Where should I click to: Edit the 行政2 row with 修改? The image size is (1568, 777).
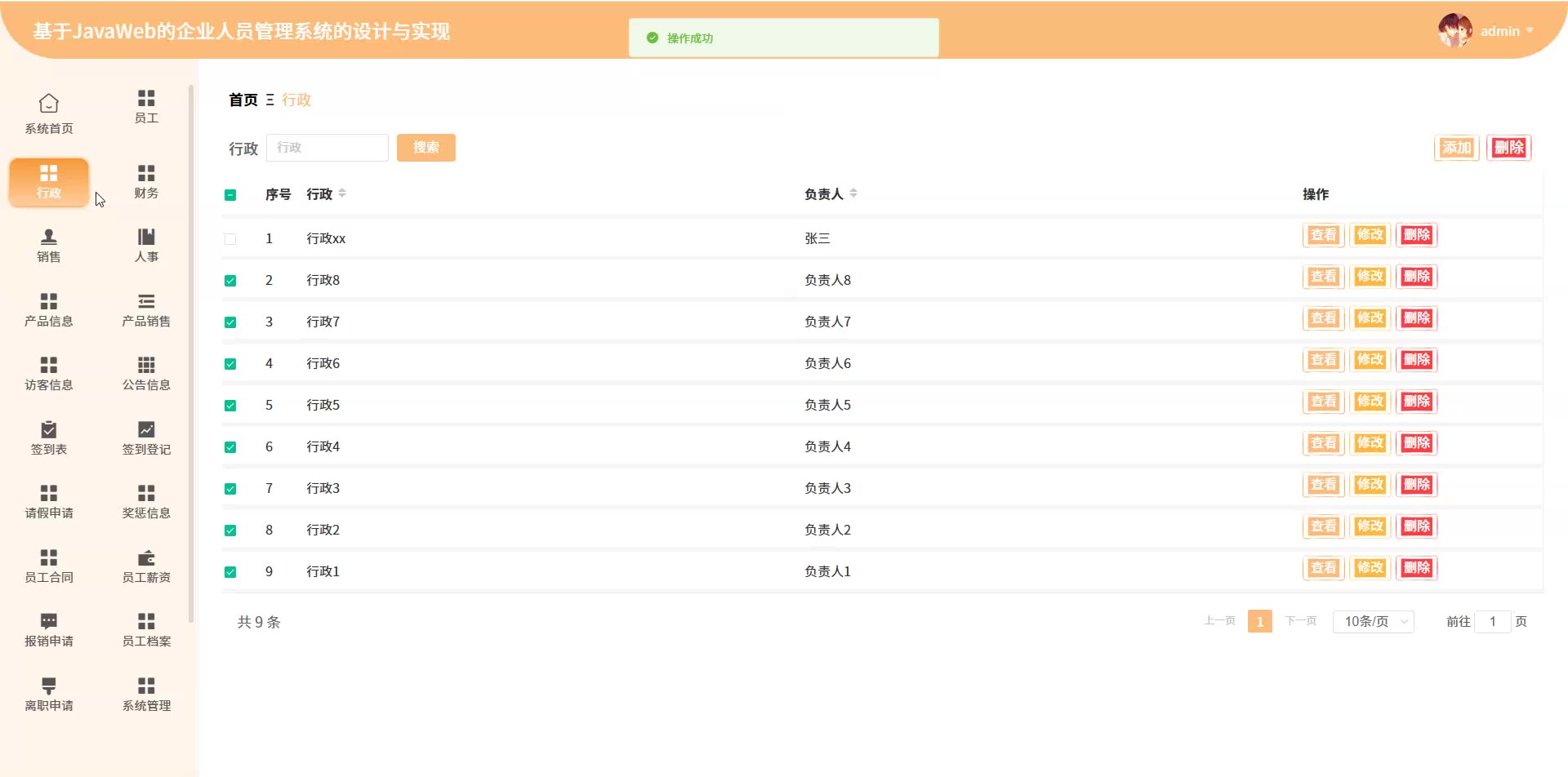pyautogui.click(x=1370, y=526)
